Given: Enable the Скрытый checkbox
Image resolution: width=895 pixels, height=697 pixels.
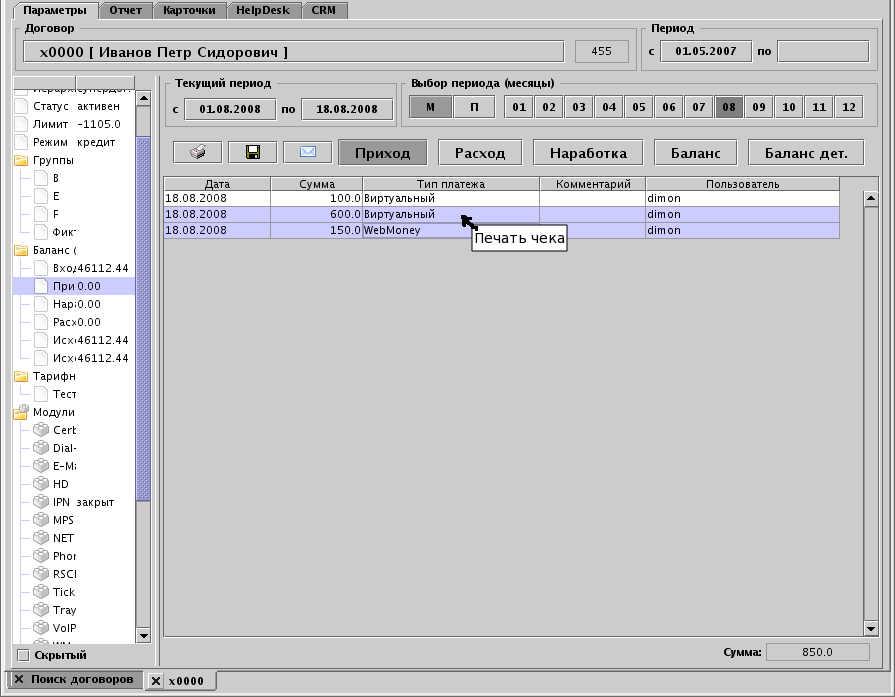Looking at the screenshot, I should (x=23, y=656).
